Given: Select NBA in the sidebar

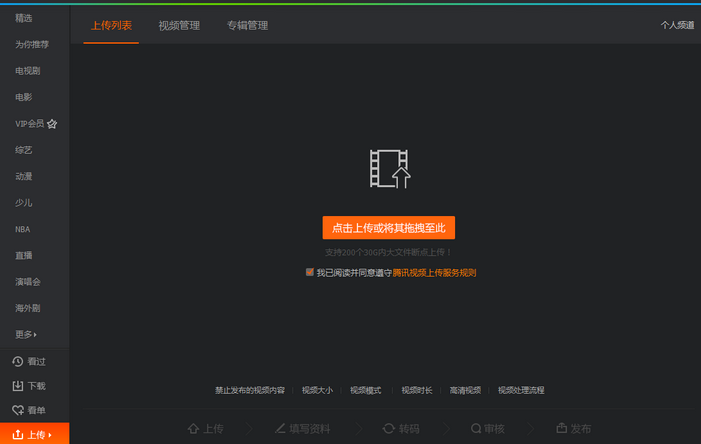Looking at the screenshot, I should pos(23,229).
